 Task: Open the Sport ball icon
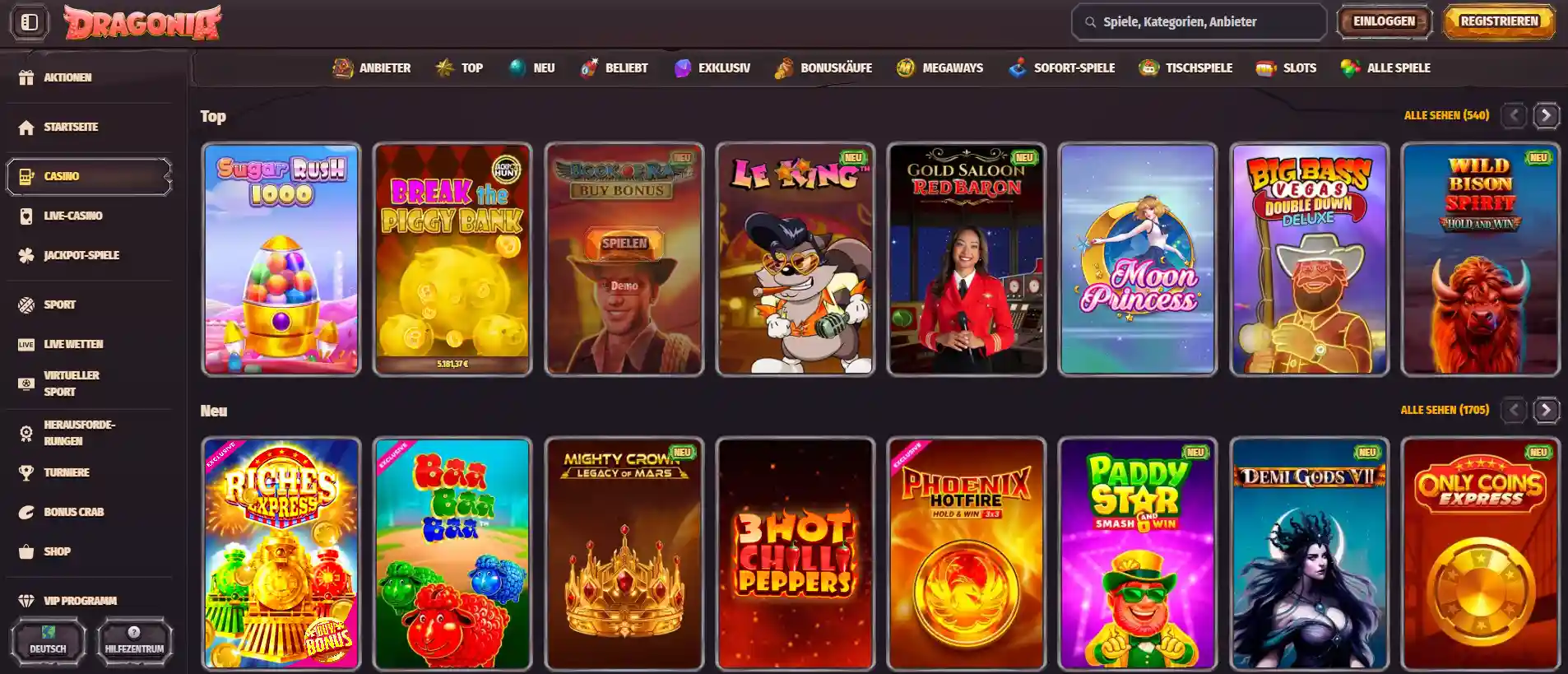tap(26, 304)
